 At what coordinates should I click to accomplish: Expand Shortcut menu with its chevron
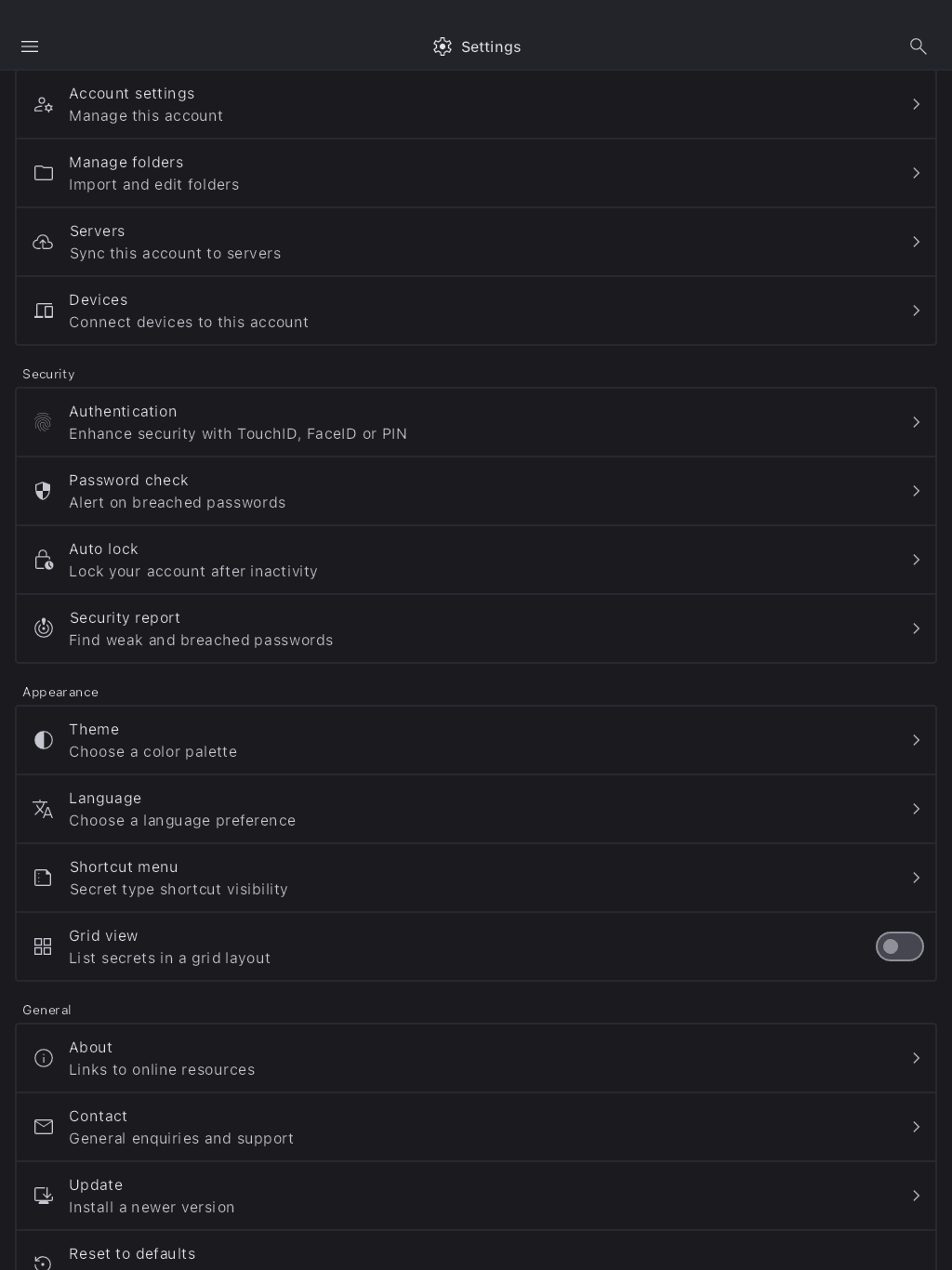point(916,878)
